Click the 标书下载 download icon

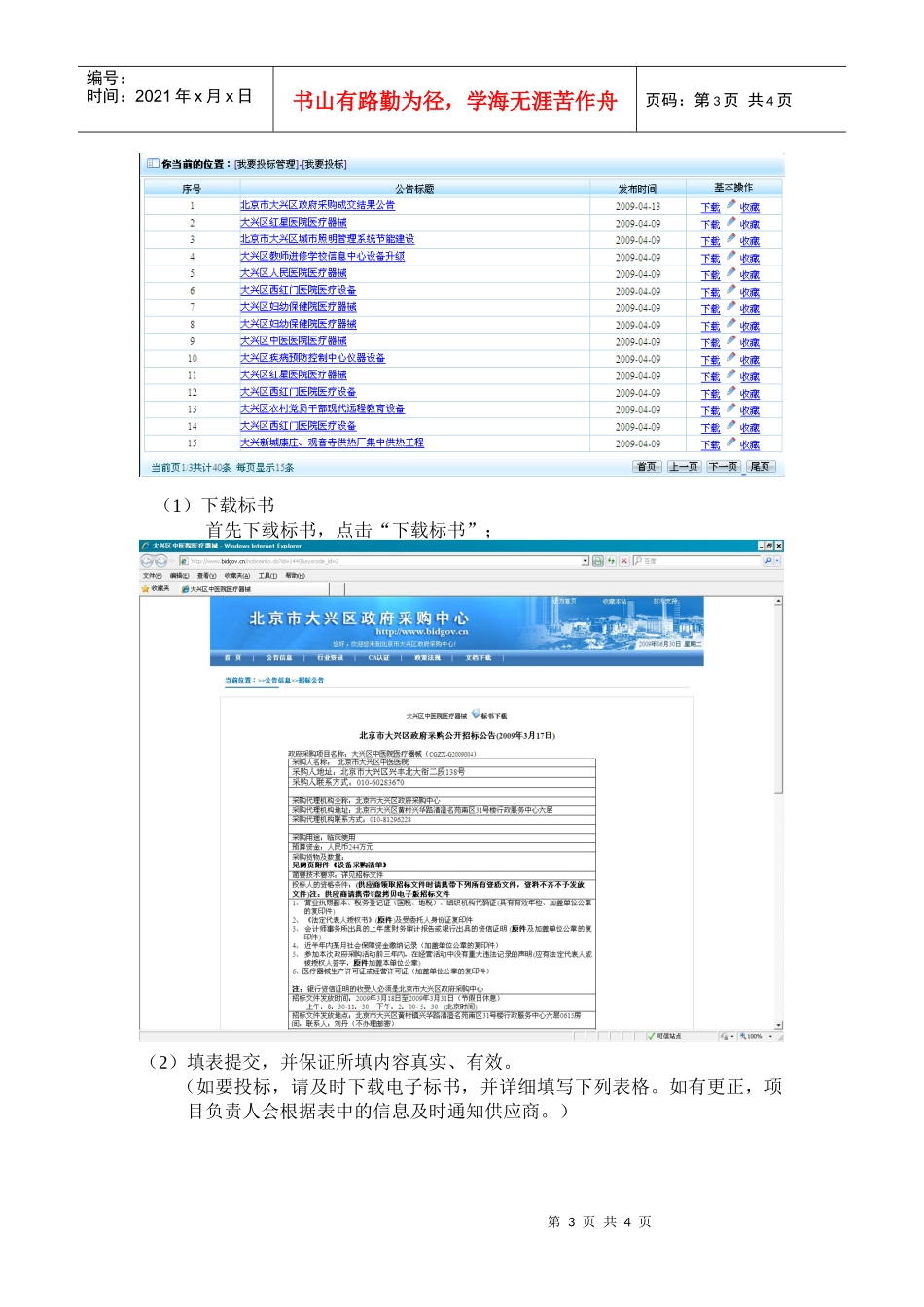click(x=476, y=714)
